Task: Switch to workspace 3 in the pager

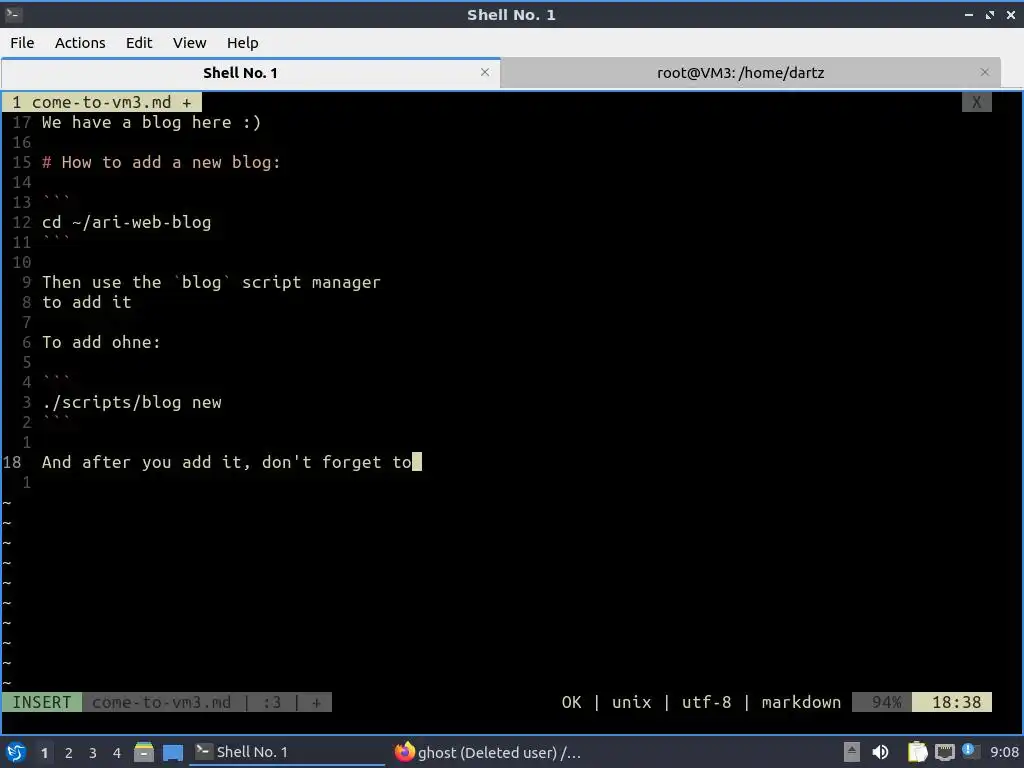Action: [x=93, y=753]
